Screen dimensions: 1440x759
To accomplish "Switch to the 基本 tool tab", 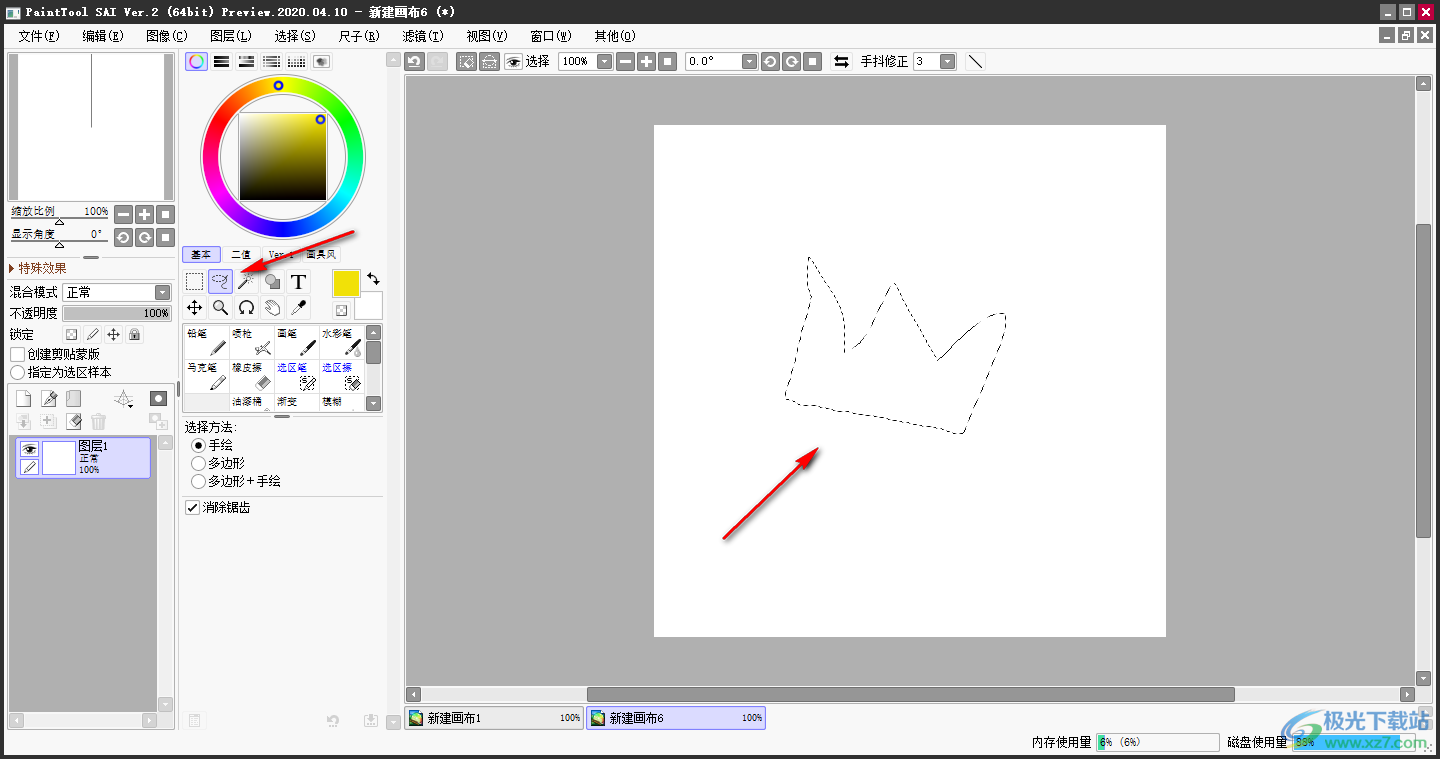I will [x=201, y=254].
